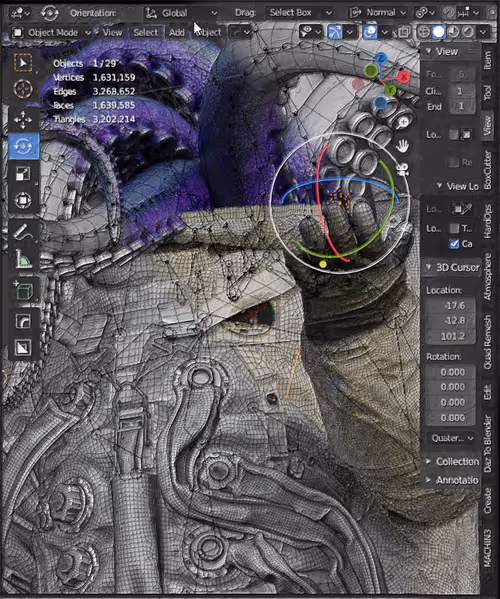Switch to the HardOps sidebar tab
The width and height of the screenshot is (500, 599).
[x=488, y=222]
